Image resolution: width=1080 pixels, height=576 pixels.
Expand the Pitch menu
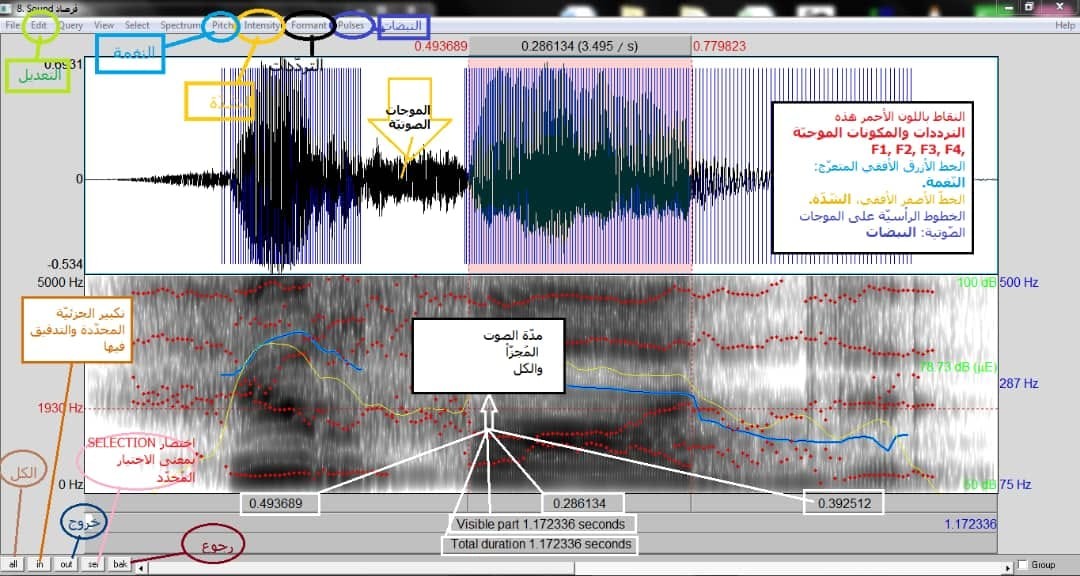[x=222, y=24]
